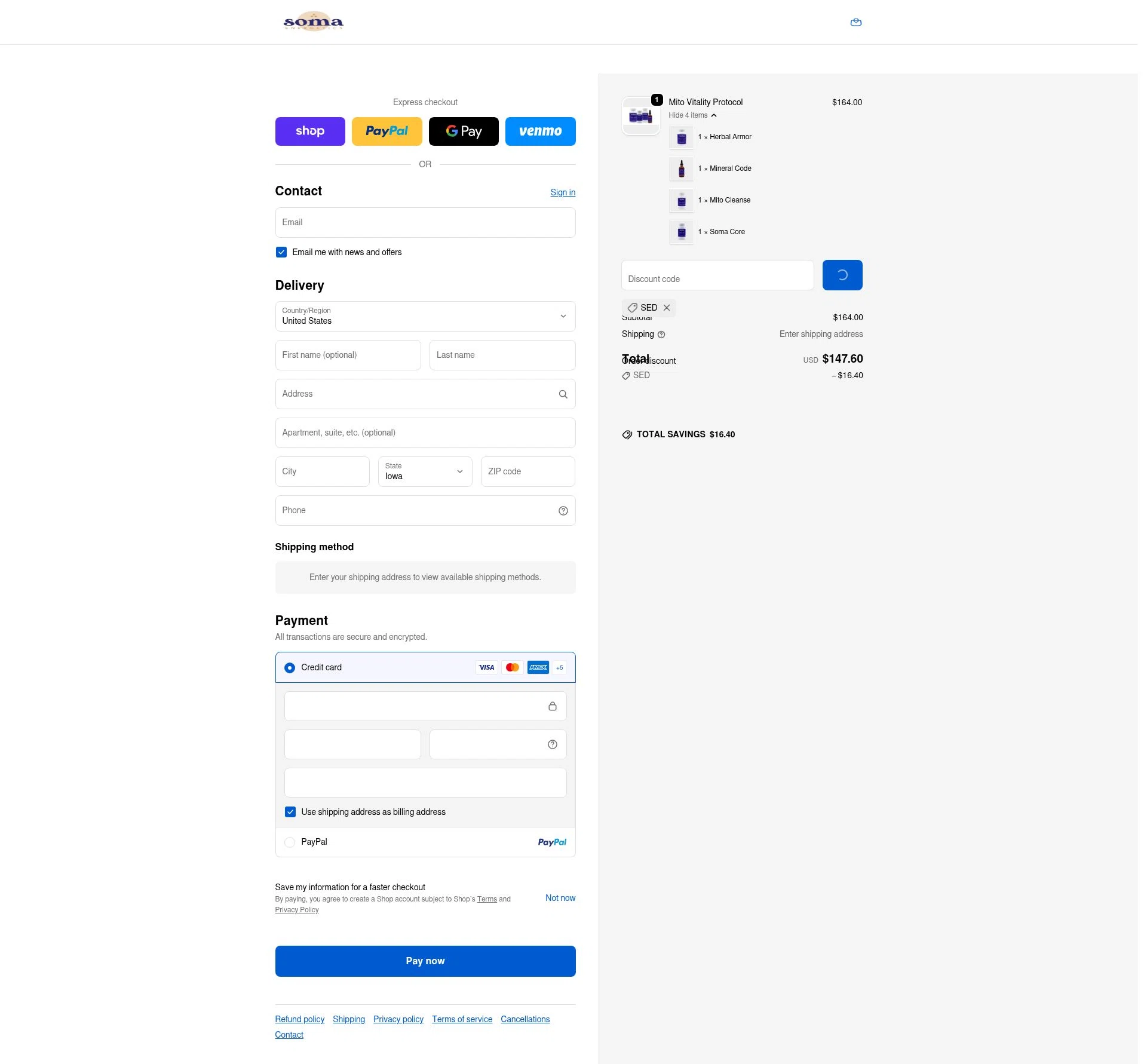
Task: Click the total savings tag icon
Action: pyautogui.click(x=627, y=435)
